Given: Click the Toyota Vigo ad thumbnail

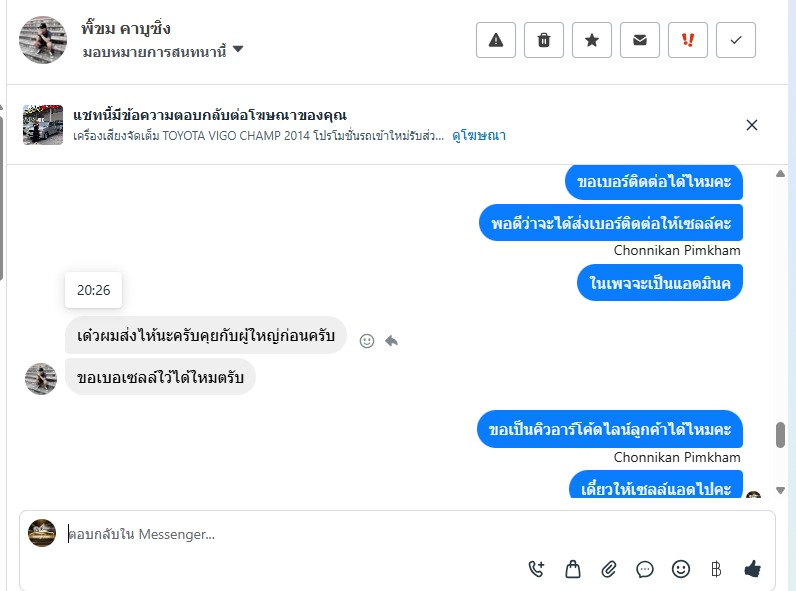Looking at the screenshot, I should tap(43, 125).
